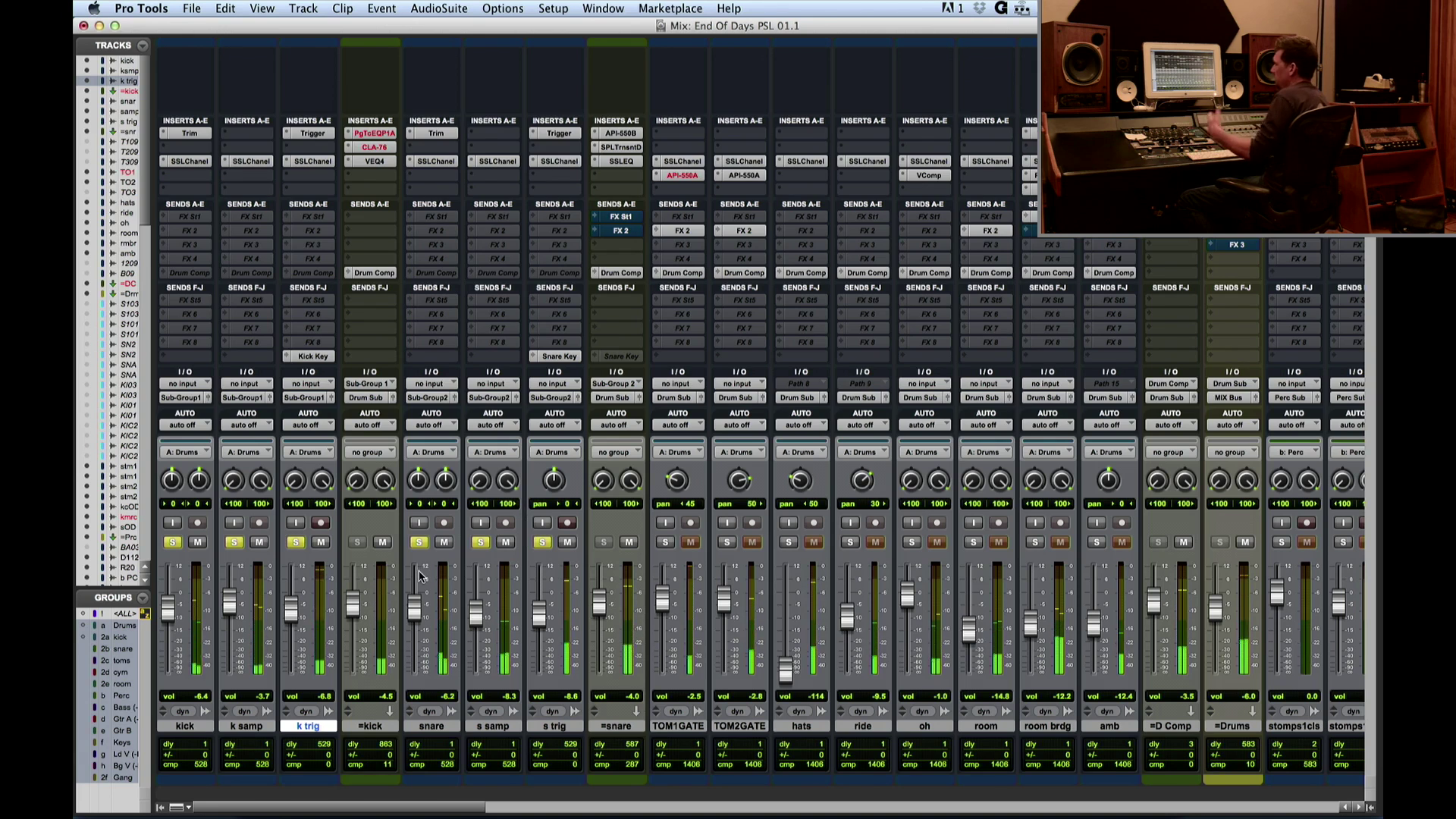The width and height of the screenshot is (1456, 819).
Task: Click record-enable on the k trig track
Action: [321, 522]
